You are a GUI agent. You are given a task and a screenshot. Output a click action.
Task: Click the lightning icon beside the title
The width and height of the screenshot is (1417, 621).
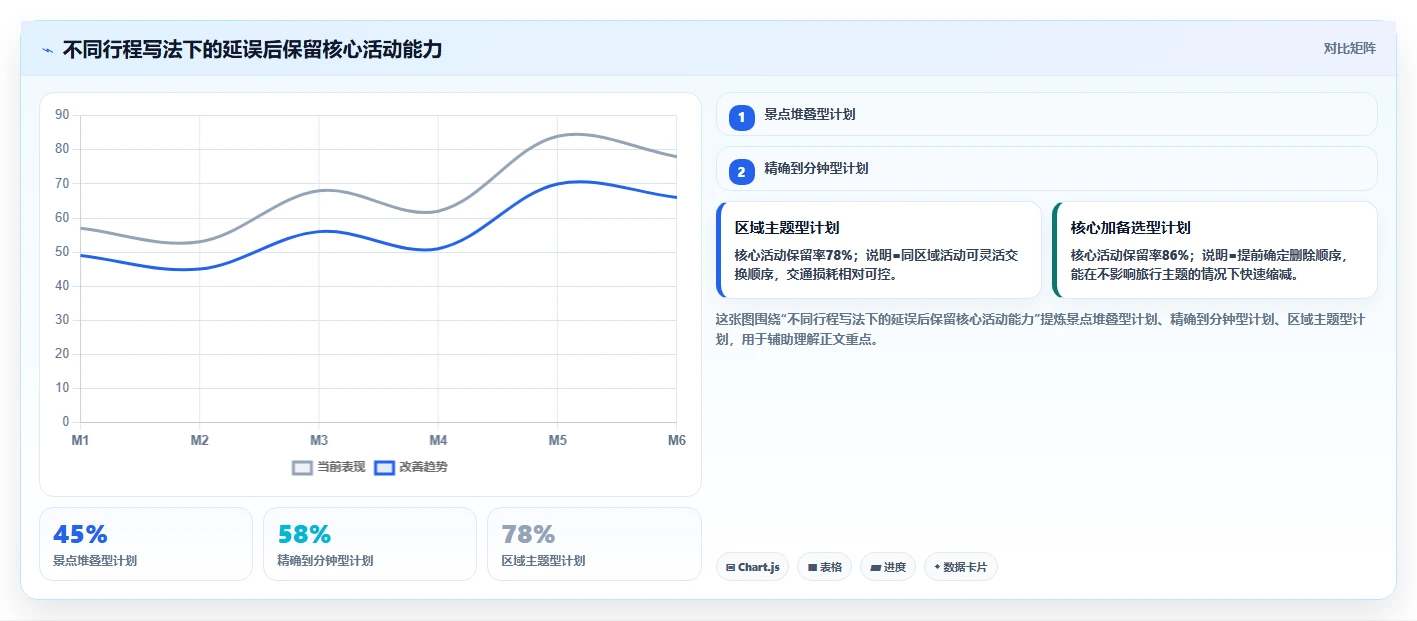(x=47, y=50)
